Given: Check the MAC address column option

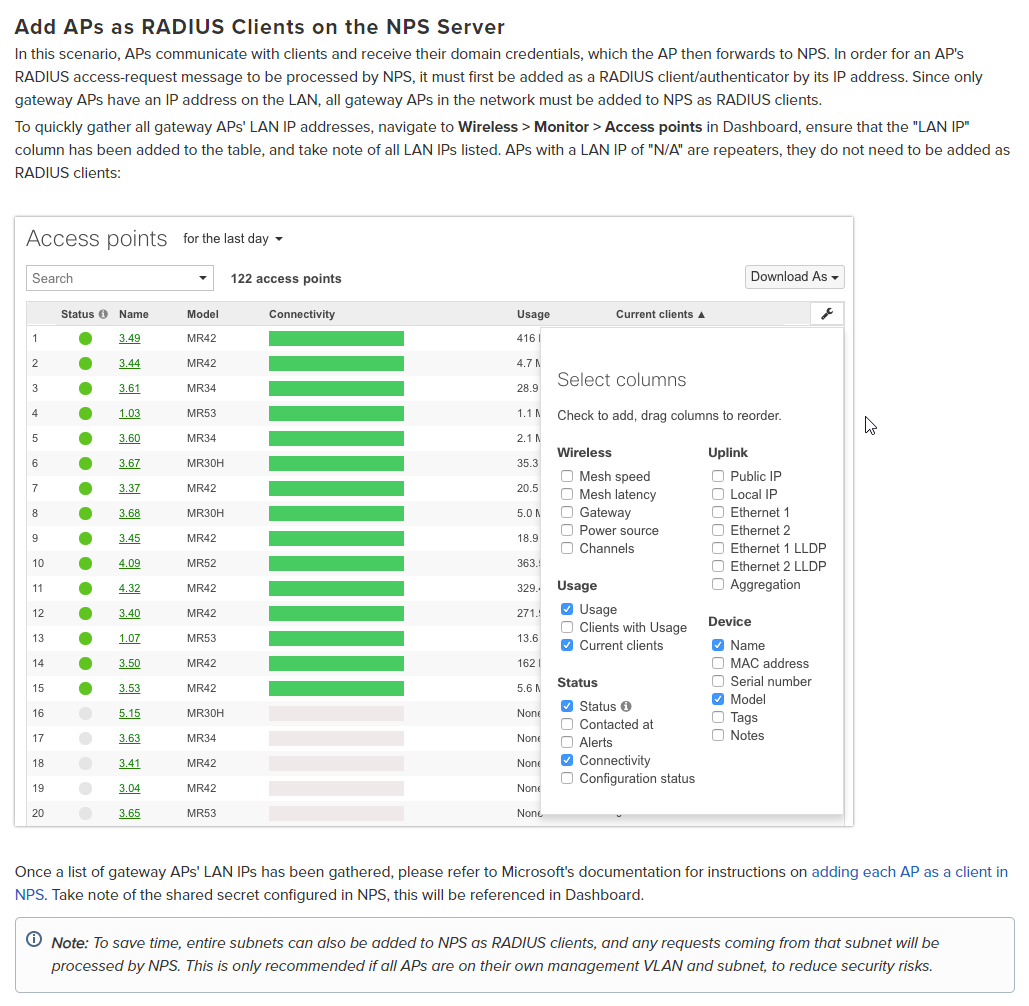Looking at the screenshot, I should pos(718,663).
